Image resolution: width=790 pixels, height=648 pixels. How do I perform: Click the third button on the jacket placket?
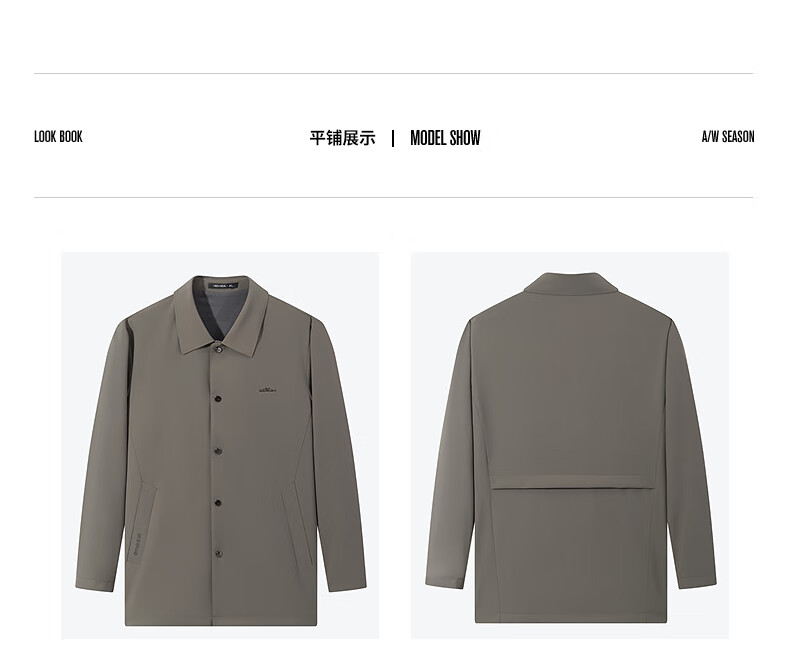[219, 451]
